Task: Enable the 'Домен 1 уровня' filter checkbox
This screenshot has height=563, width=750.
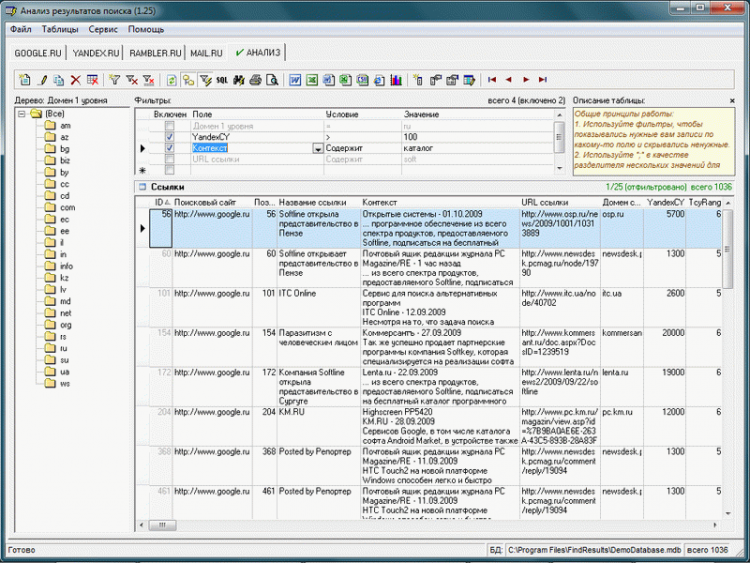Action: click(x=169, y=126)
